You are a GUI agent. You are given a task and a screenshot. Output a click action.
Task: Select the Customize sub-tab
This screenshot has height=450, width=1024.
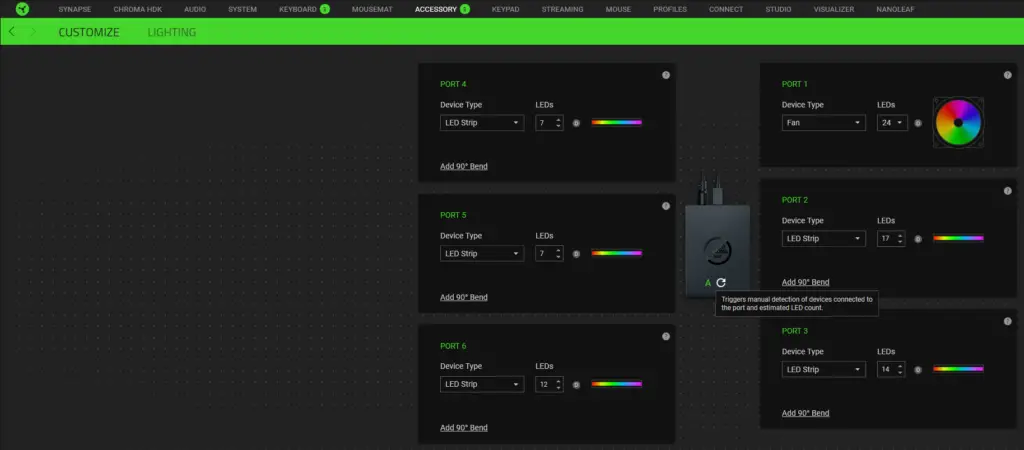coord(89,32)
